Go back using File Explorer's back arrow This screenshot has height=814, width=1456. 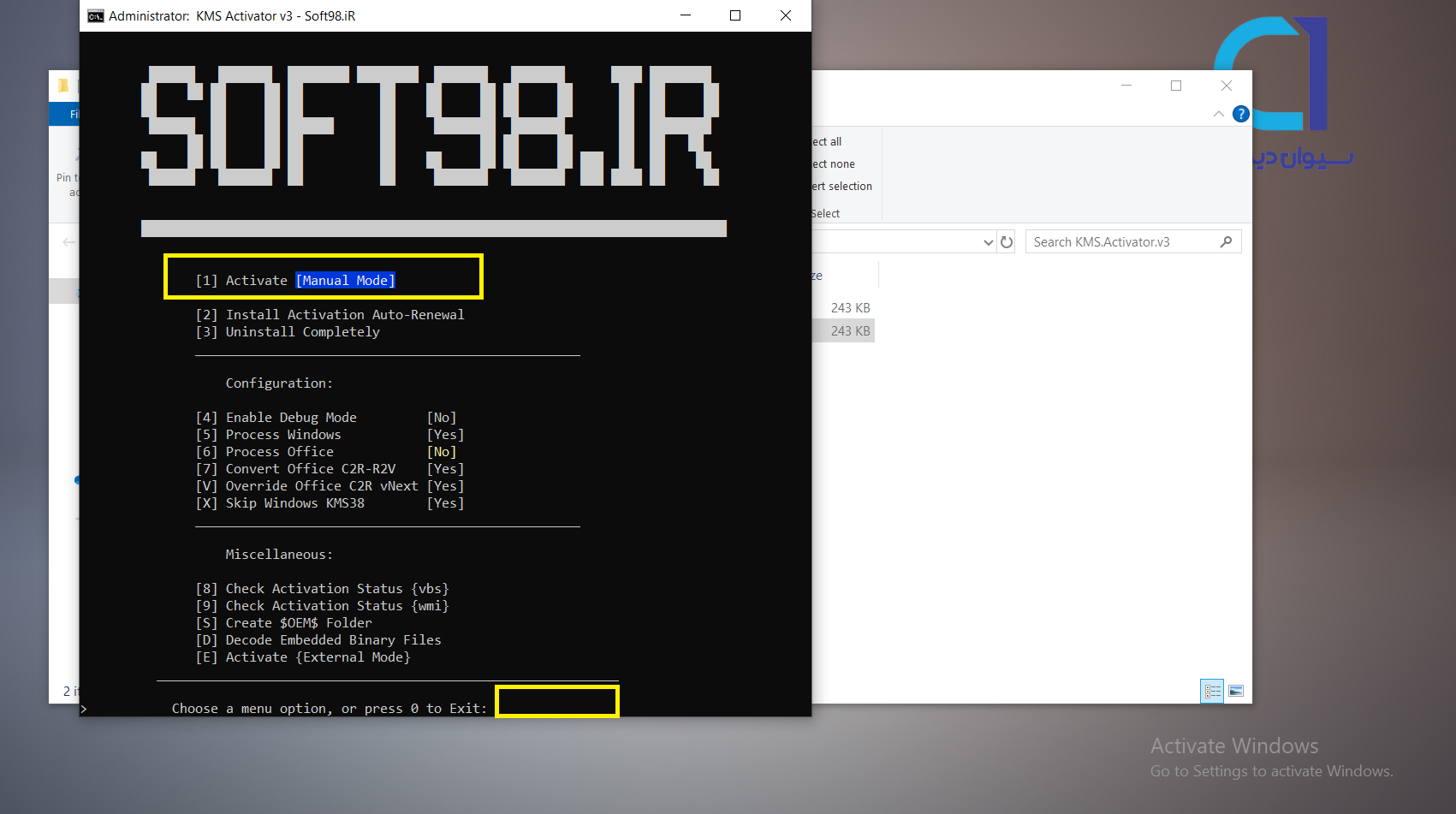point(68,242)
